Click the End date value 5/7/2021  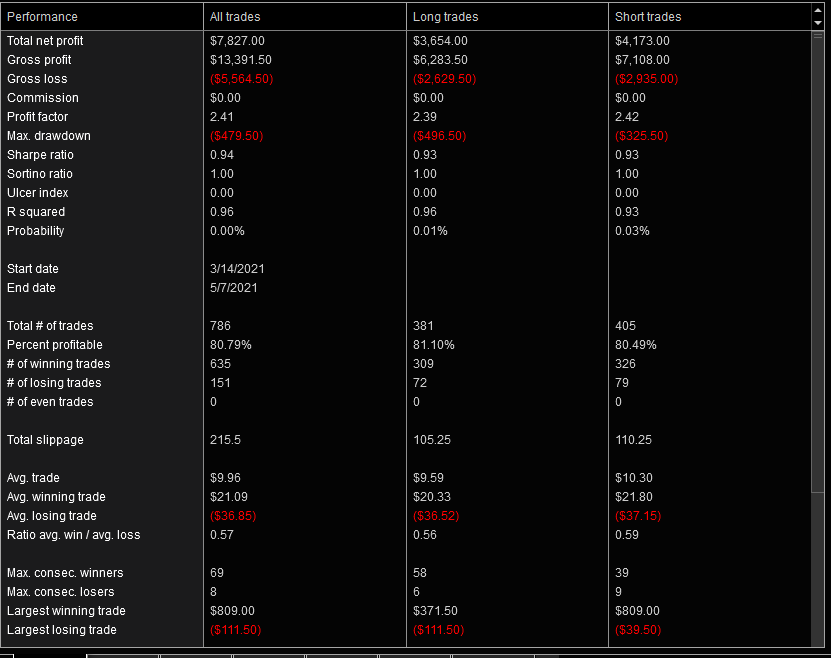click(x=233, y=288)
